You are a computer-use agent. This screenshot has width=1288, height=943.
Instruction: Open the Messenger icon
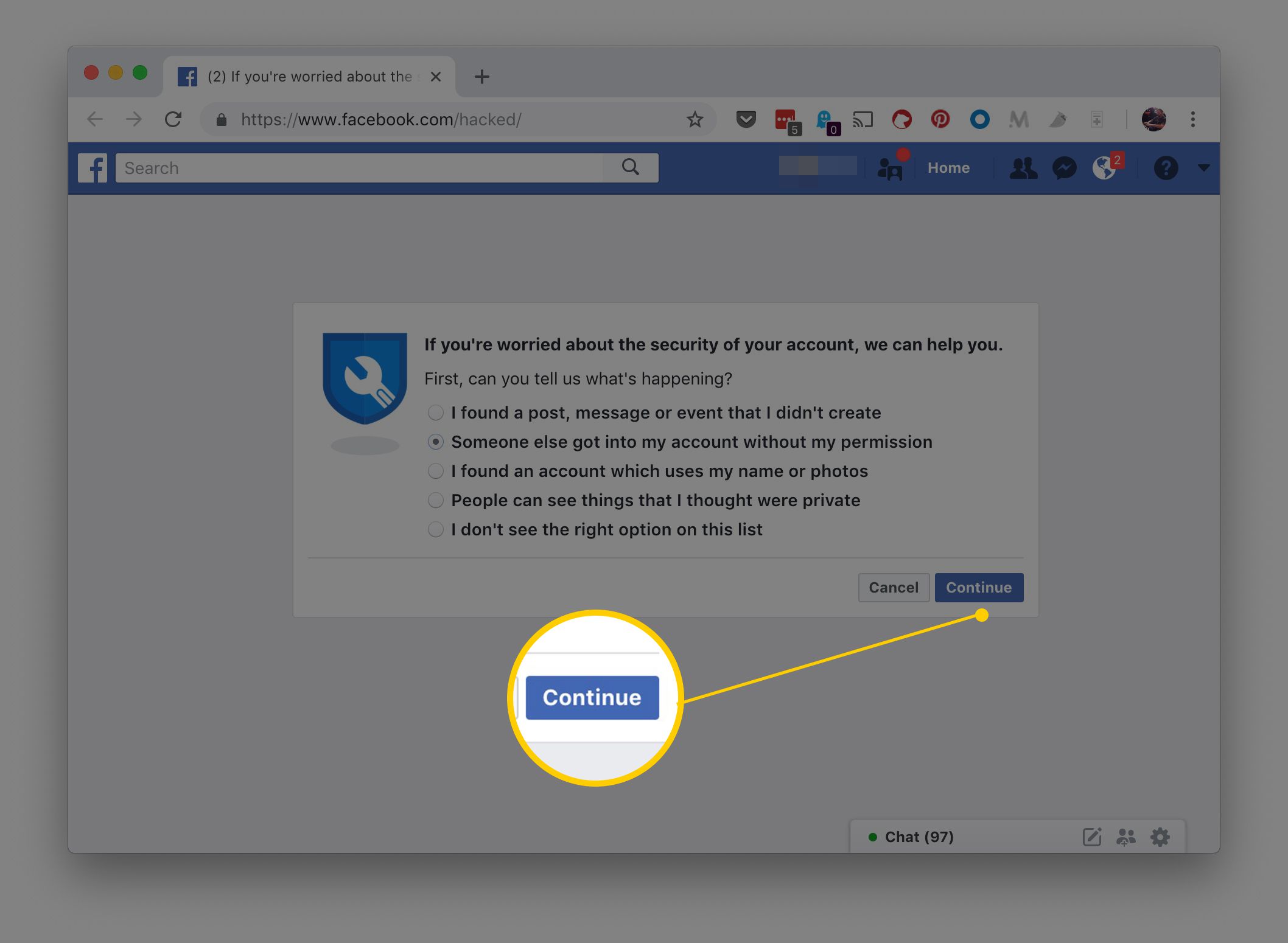[1063, 167]
